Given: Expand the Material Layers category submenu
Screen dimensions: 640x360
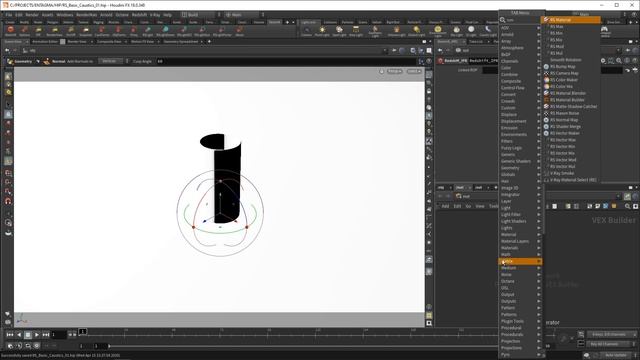Looking at the screenshot, I should [x=520, y=241].
